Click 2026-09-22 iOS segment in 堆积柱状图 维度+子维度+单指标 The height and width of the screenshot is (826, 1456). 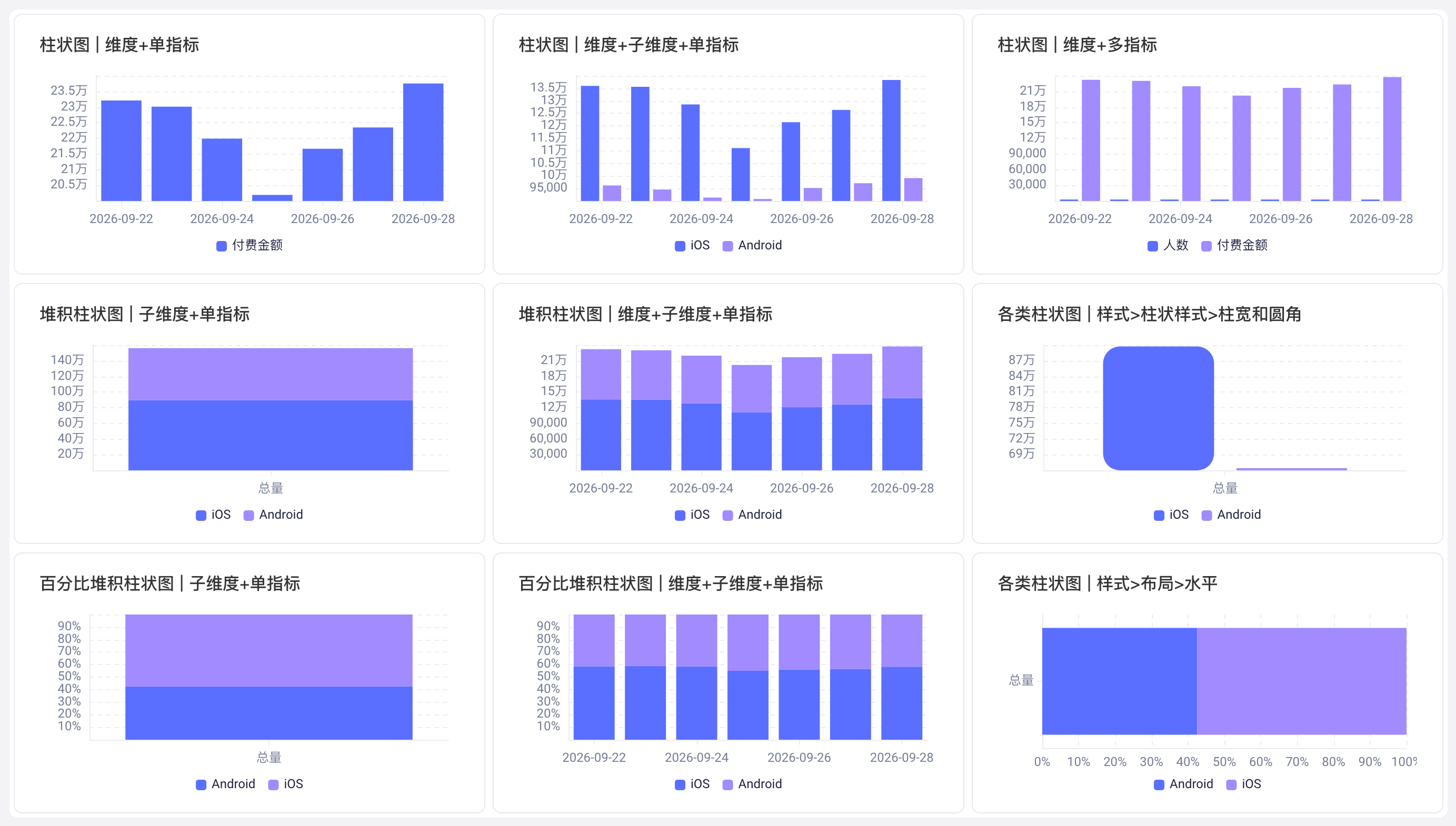[x=601, y=435]
